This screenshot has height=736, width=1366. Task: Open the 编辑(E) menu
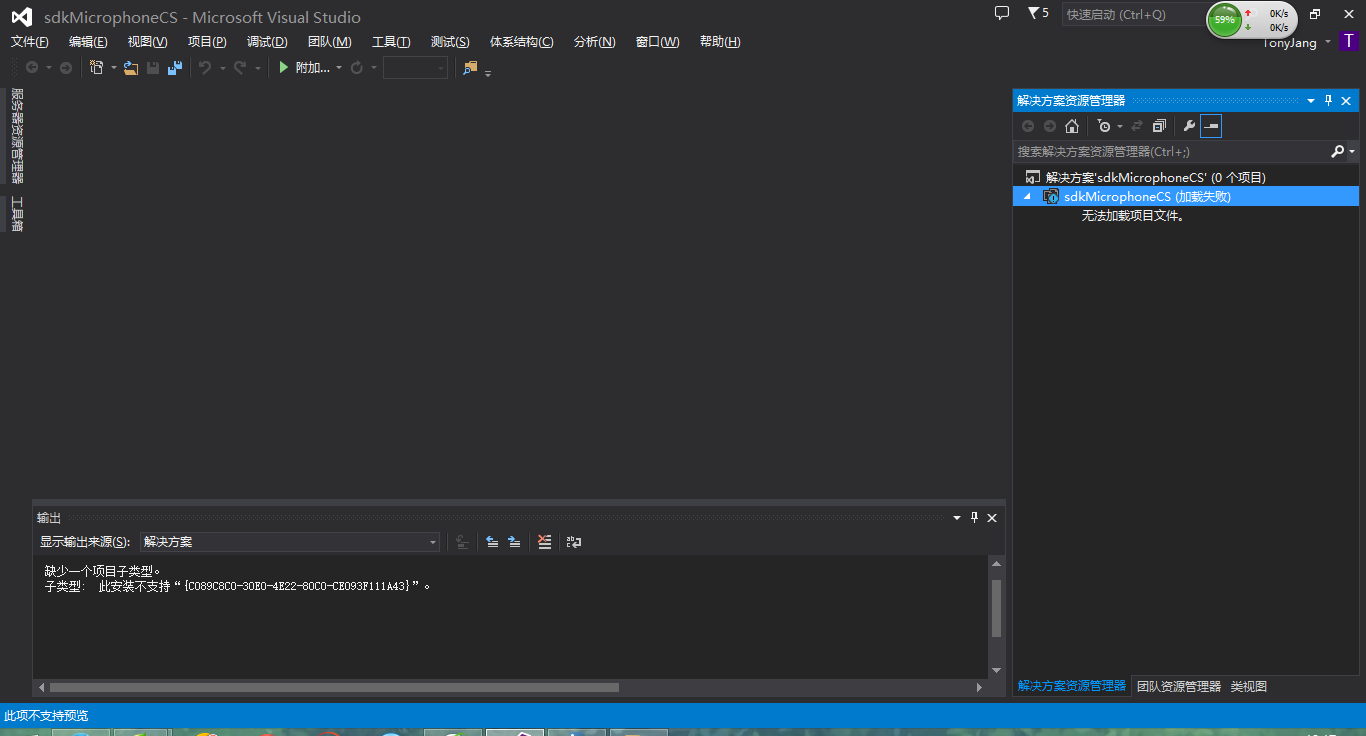(88, 42)
